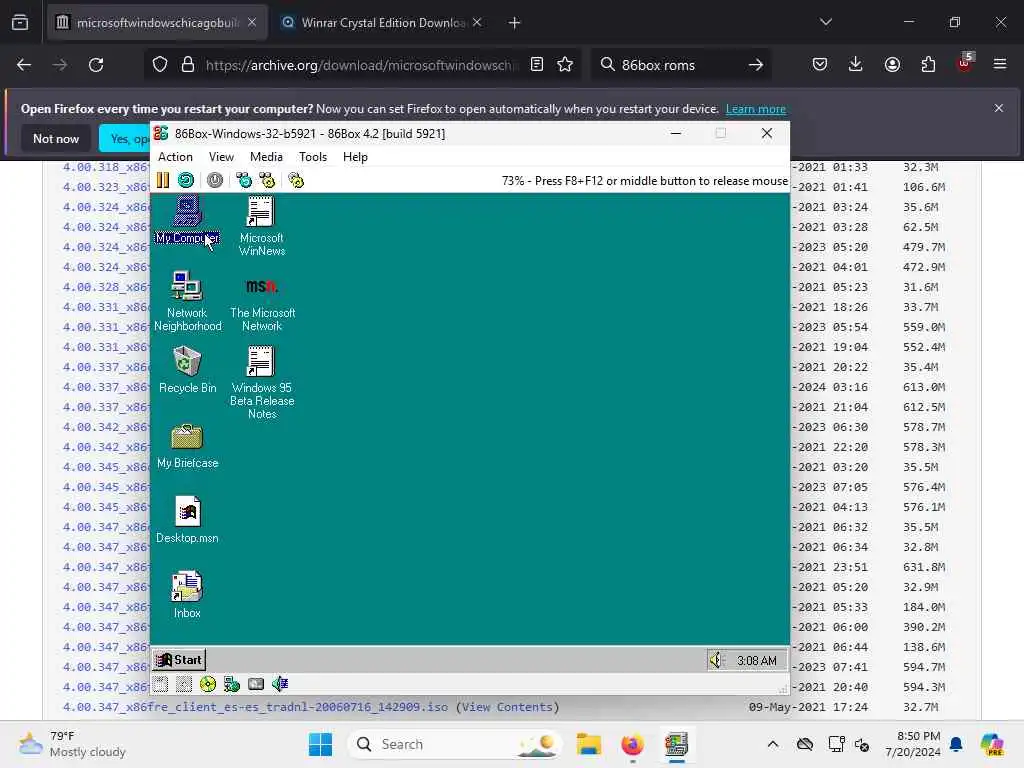Click the Windows taskbar Search box
Screen dimensions: 1024x768
tap(455, 744)
